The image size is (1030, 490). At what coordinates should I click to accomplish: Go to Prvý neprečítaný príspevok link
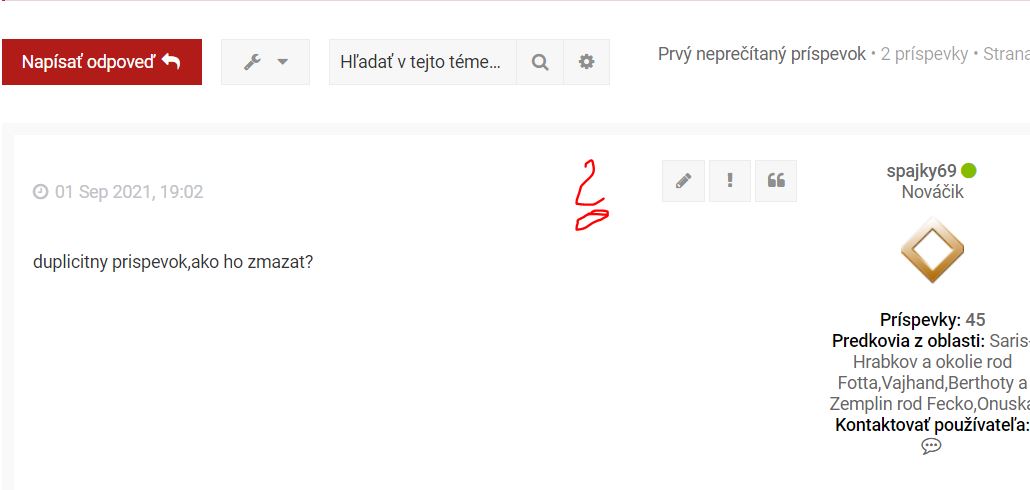pyautogui.click(x=762, y=54)
